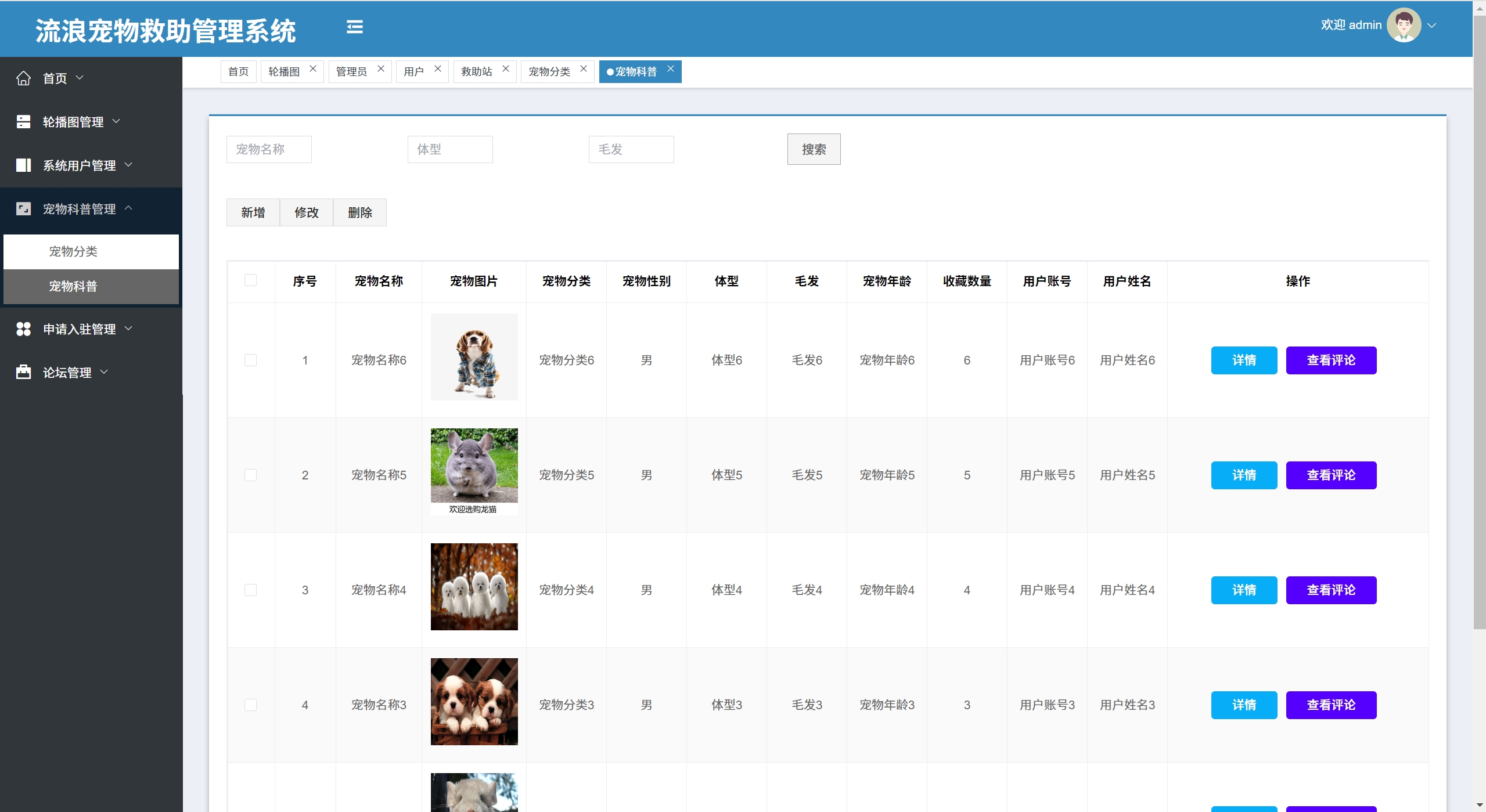Check the row for 宠物名称6
The image size is (1486, 812).
[x=250, y=360]
